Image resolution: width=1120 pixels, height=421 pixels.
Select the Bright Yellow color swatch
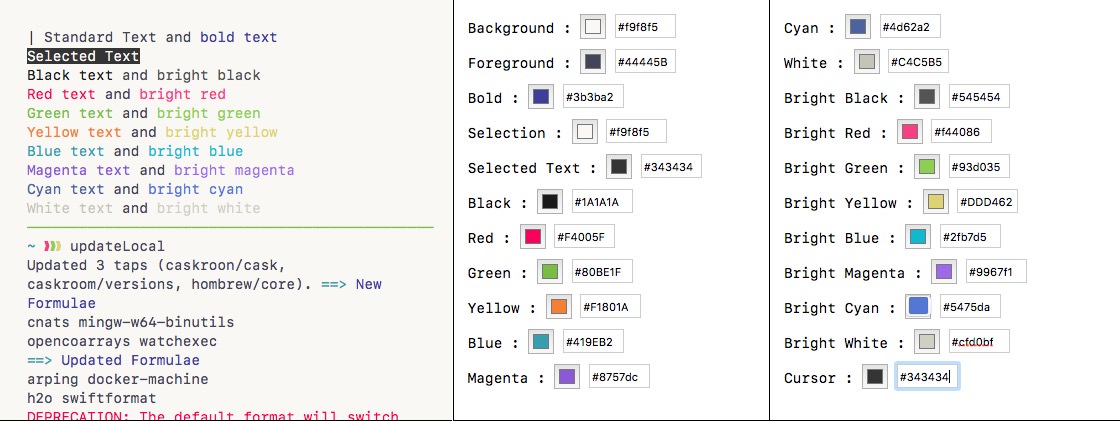pos(935,202)
